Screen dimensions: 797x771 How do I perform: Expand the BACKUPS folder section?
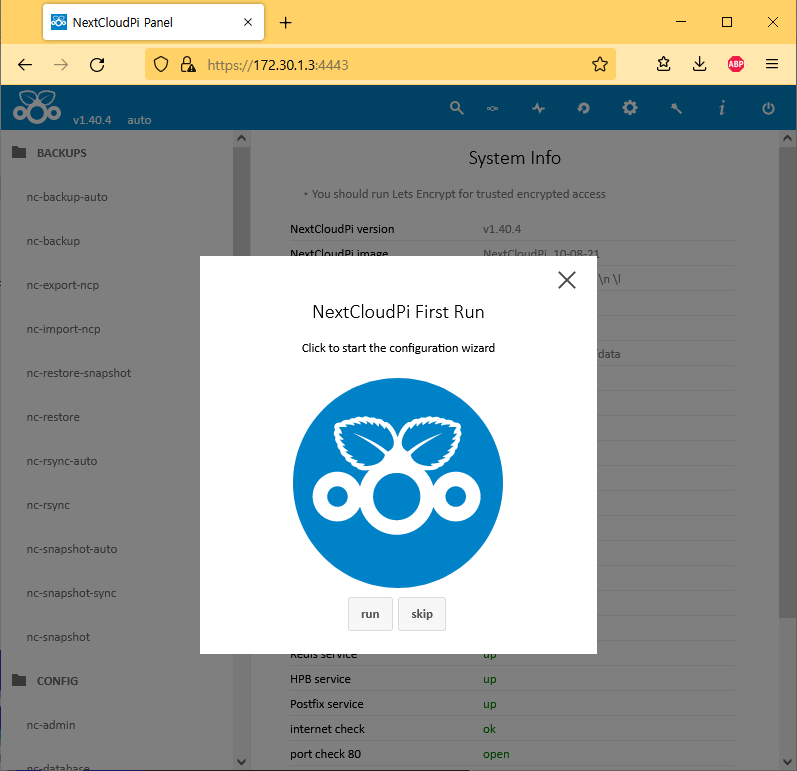(x=49, y=152)
